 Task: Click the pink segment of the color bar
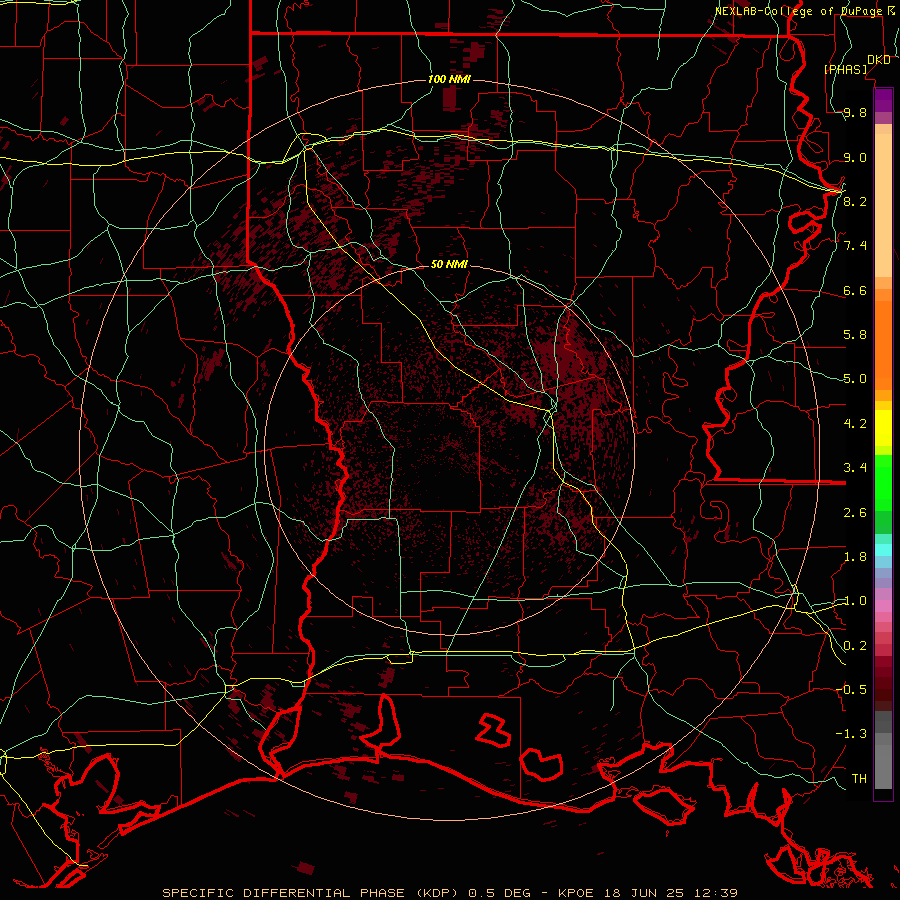pyautogui.click(x=883, y=606)
